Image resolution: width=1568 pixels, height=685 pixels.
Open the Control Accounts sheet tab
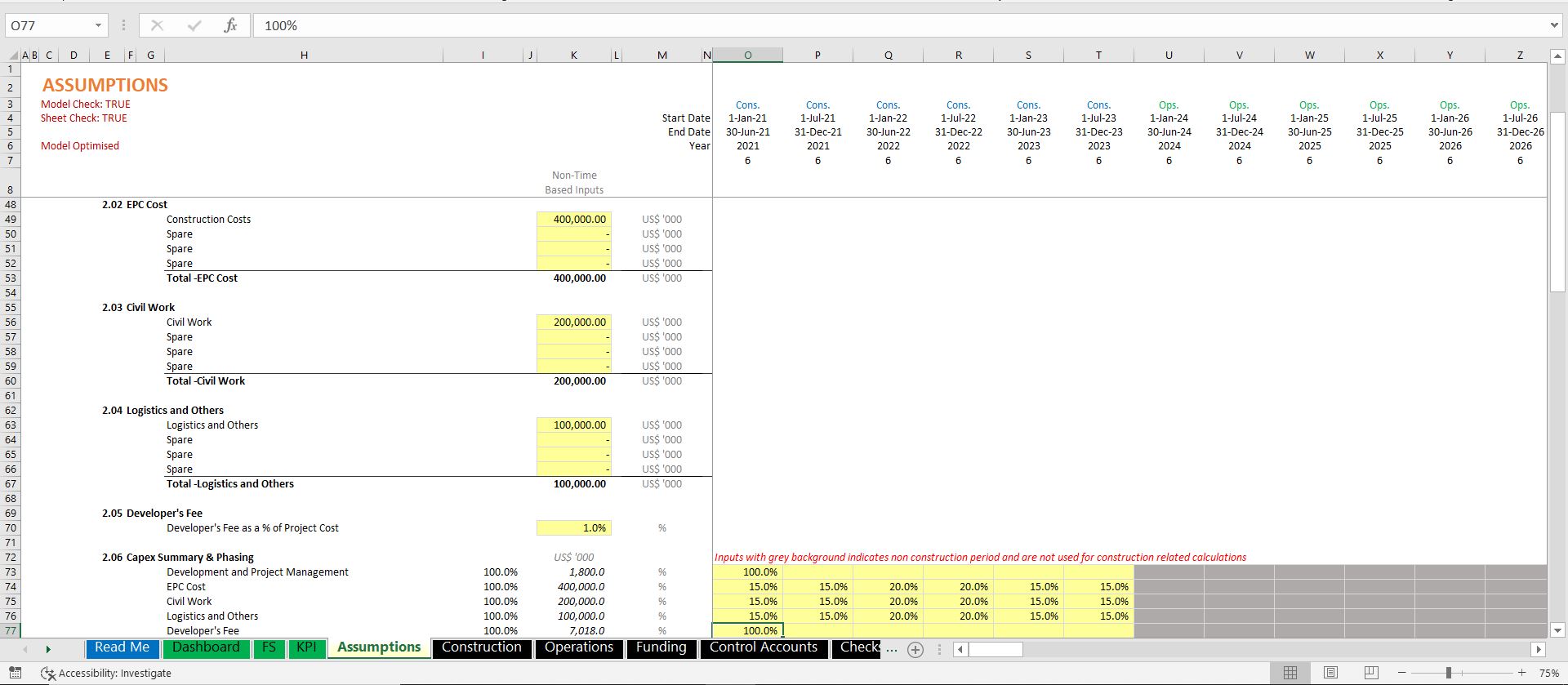click(x=764, y=647)
